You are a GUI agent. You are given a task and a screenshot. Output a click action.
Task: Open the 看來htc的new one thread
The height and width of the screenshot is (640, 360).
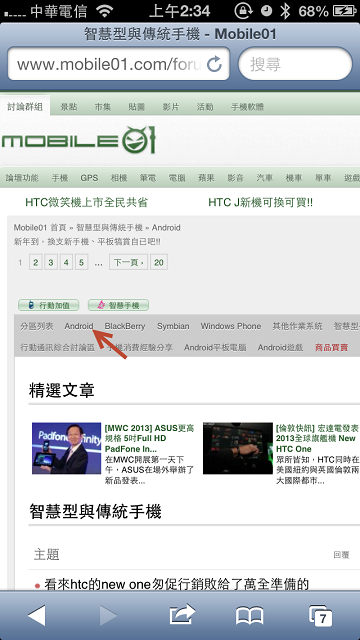point(176,584)
